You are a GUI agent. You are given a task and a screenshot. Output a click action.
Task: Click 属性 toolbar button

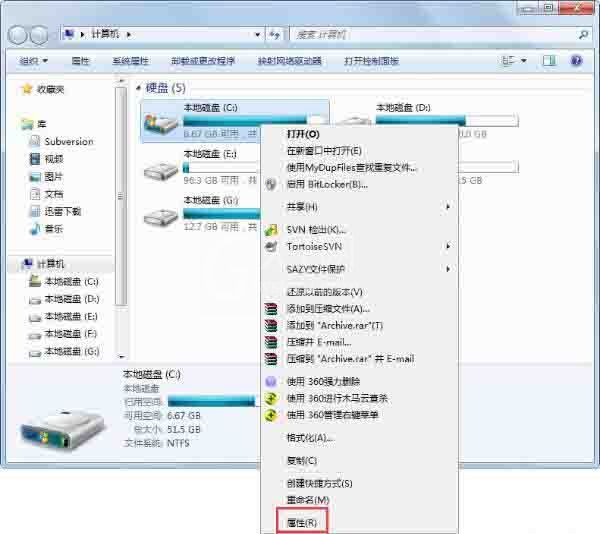pos(80,61)
